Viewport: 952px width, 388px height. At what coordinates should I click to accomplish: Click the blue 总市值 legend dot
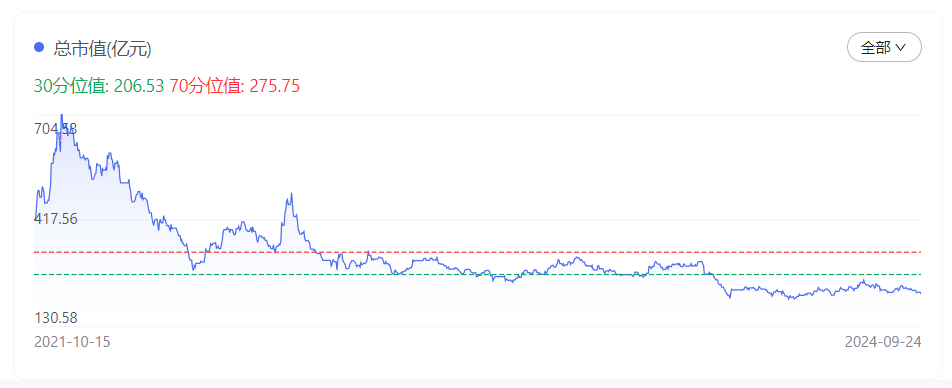pyautogui.click(x=39, y=47)
